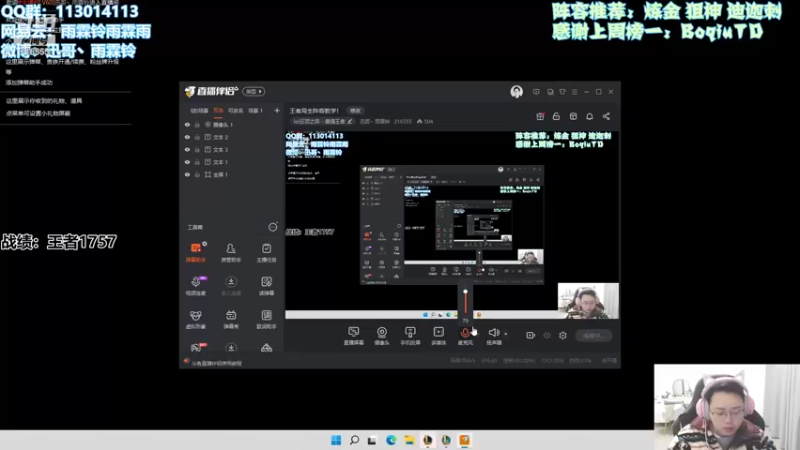
Task: Add a 手机投屏 phone mirroring source
Action: 410,336
